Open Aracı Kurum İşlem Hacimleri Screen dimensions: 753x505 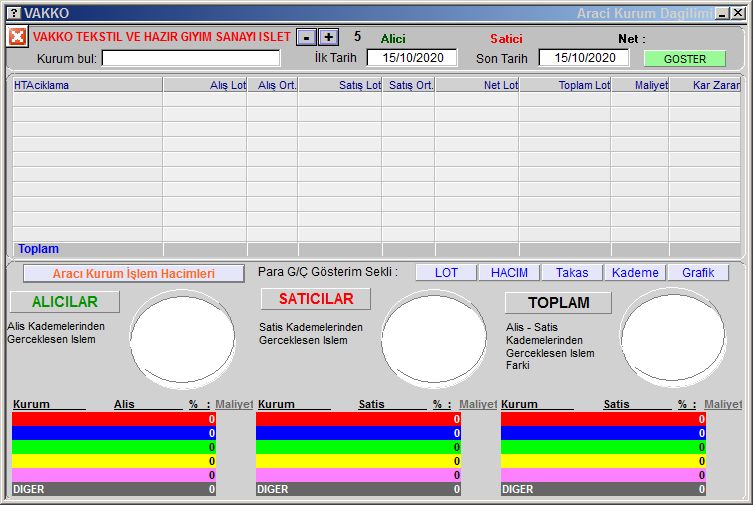[134, 274]
